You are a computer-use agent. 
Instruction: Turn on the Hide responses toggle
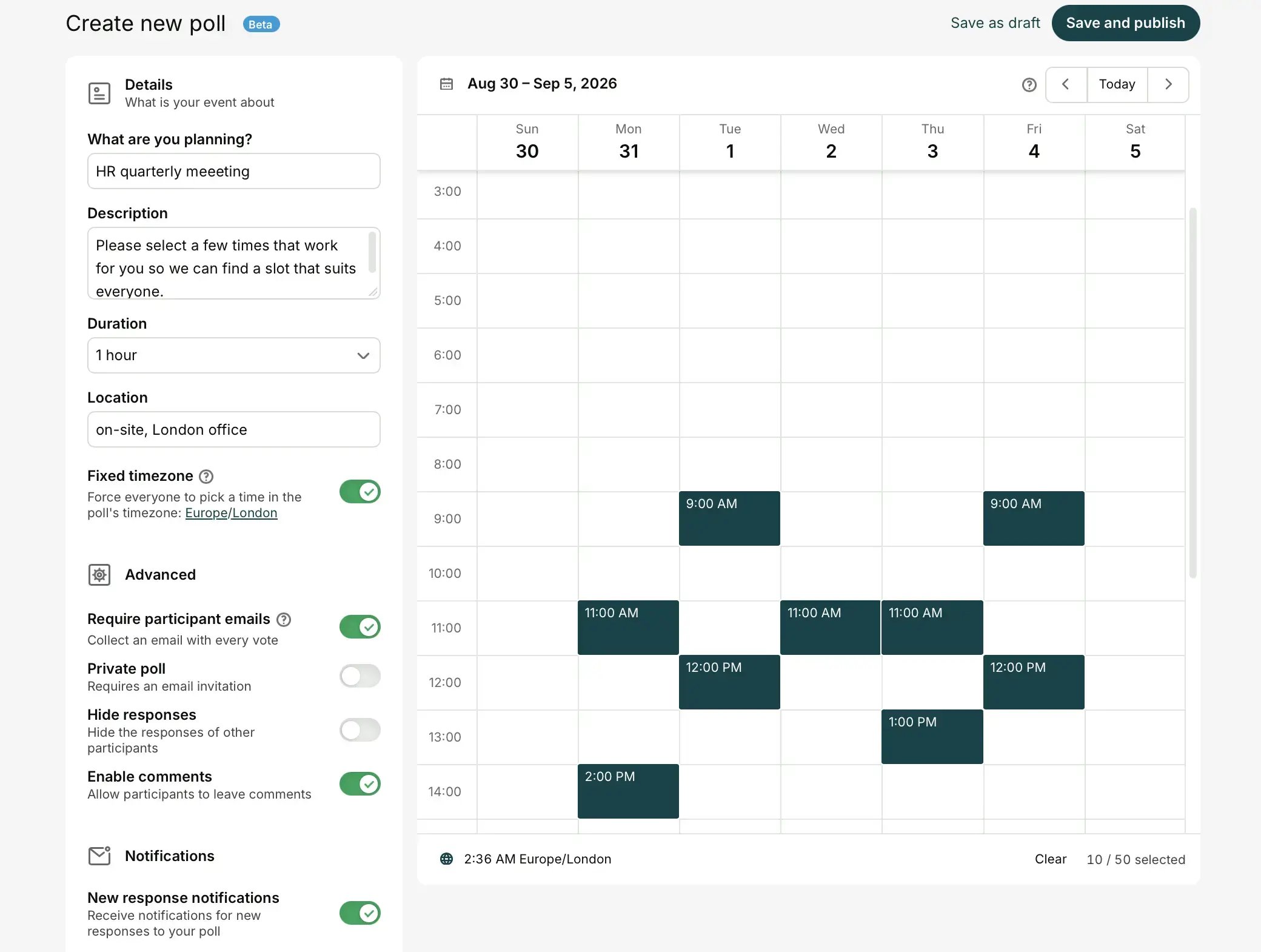360,730
